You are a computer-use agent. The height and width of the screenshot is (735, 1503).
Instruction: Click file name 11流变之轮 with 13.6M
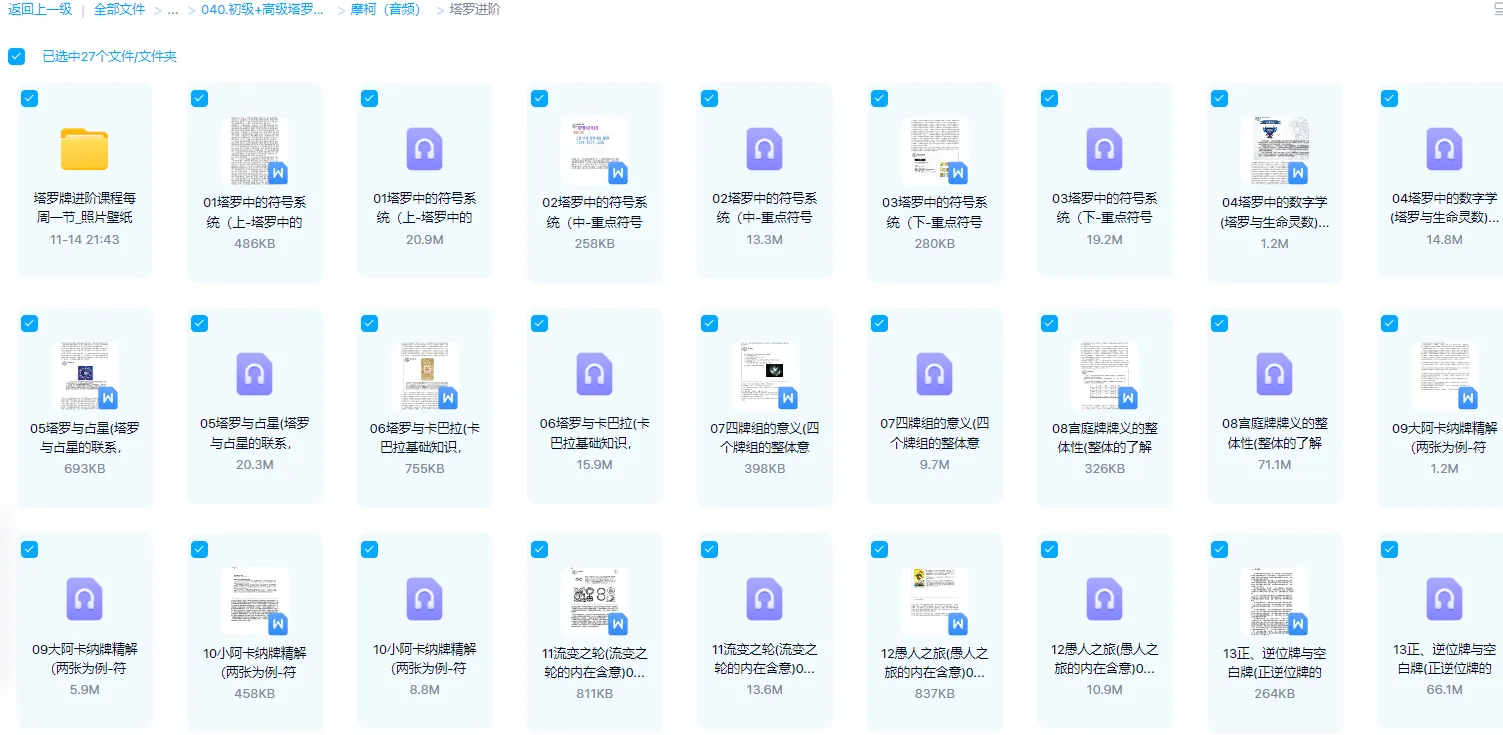click(x=765, y=658)
